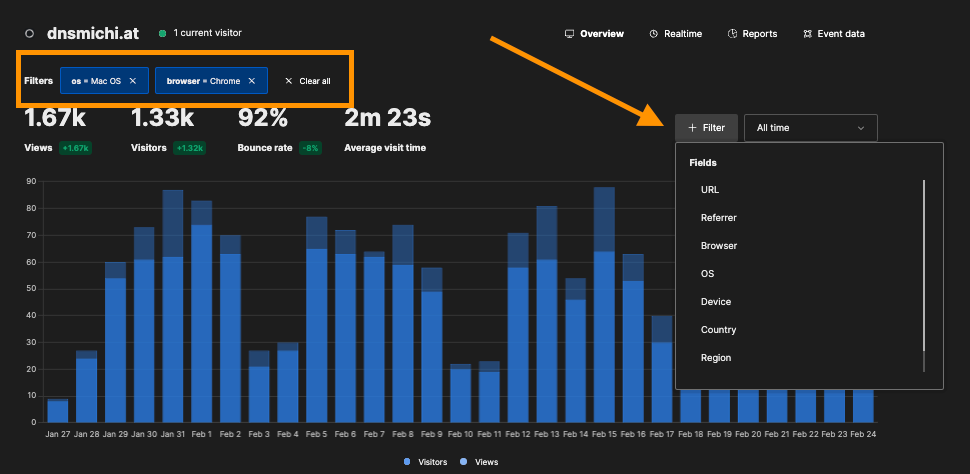The image size is (970, 474).
Task: Toggle the Visitors legend series
Action: (425, 462)
